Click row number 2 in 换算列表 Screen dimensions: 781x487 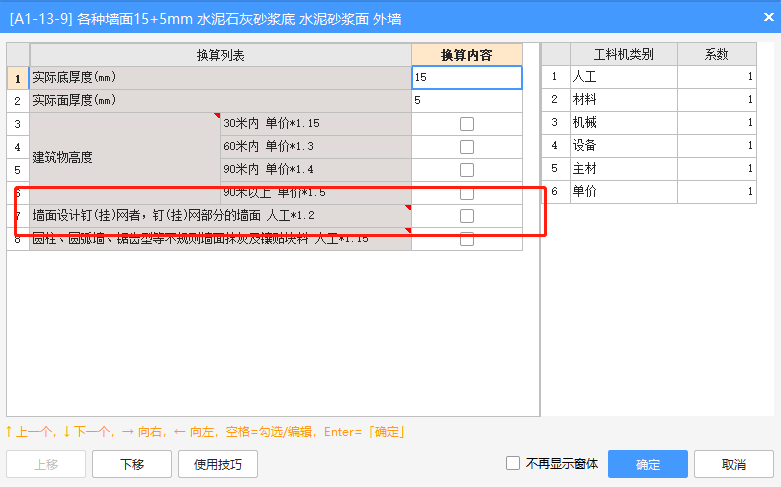[x=18, y=101]
